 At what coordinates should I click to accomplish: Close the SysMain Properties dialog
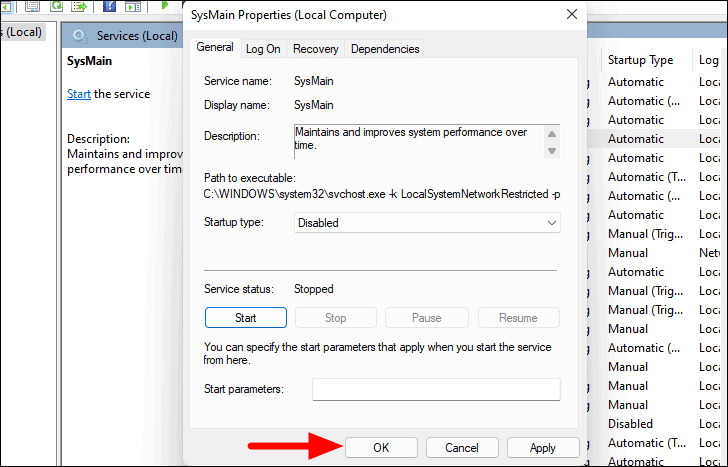pyautogui.click(x=572, y=14)
